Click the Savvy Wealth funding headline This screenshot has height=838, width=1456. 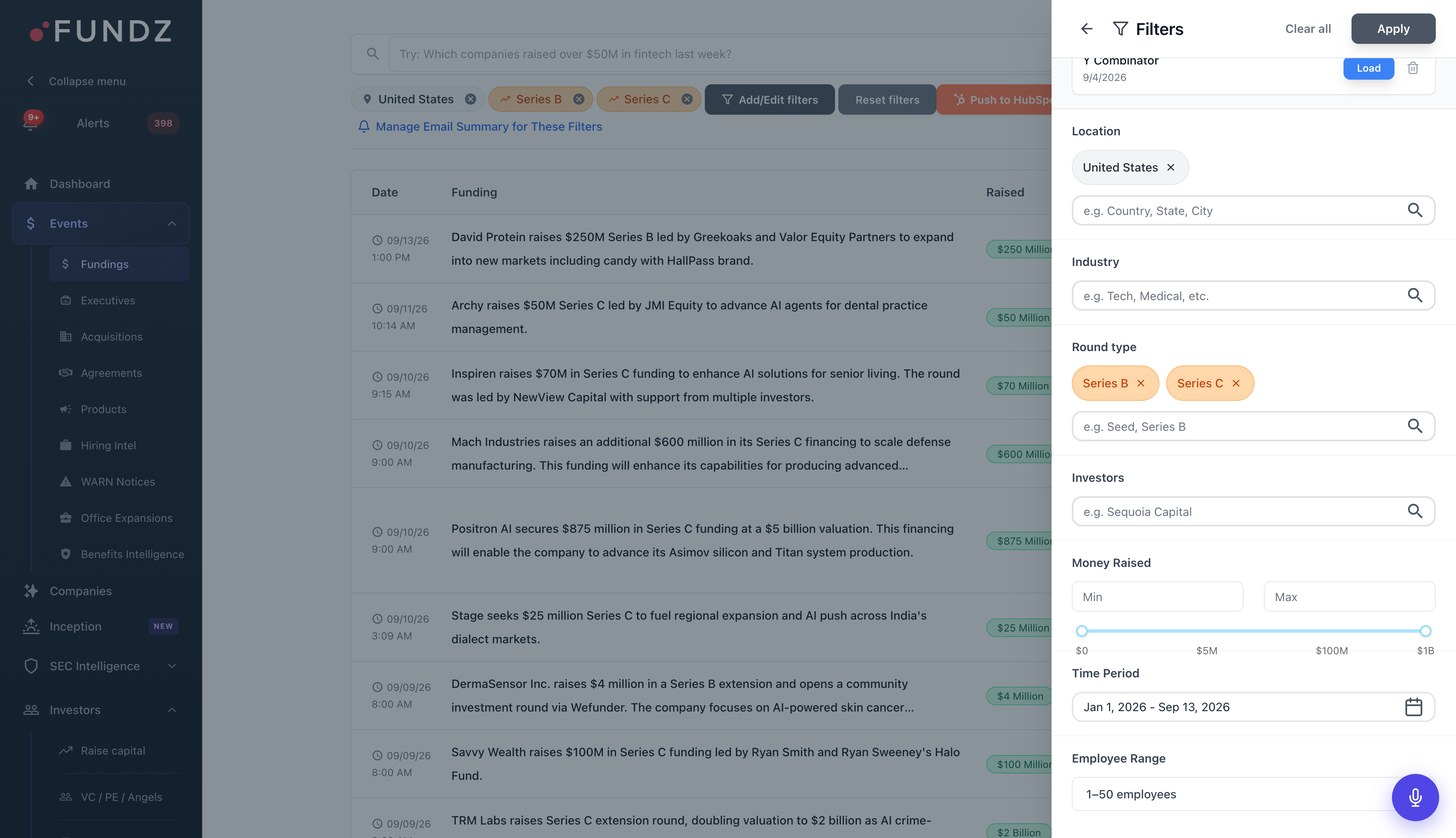coord(705,764)
